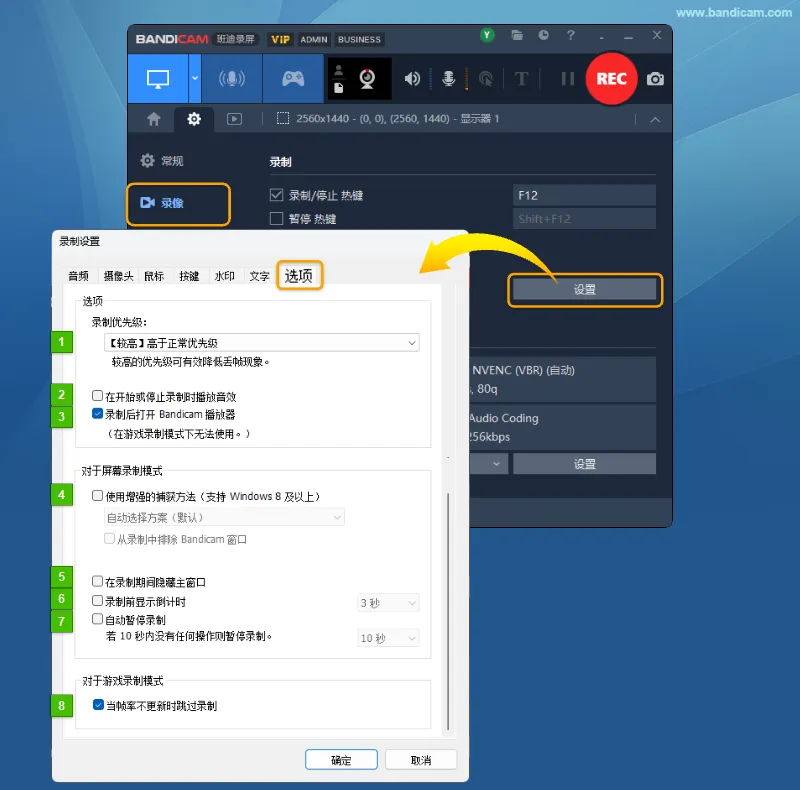Open screen recording mode dropdown arrow
The width and height of the screenshot is (800, 790).
point(195,79)
